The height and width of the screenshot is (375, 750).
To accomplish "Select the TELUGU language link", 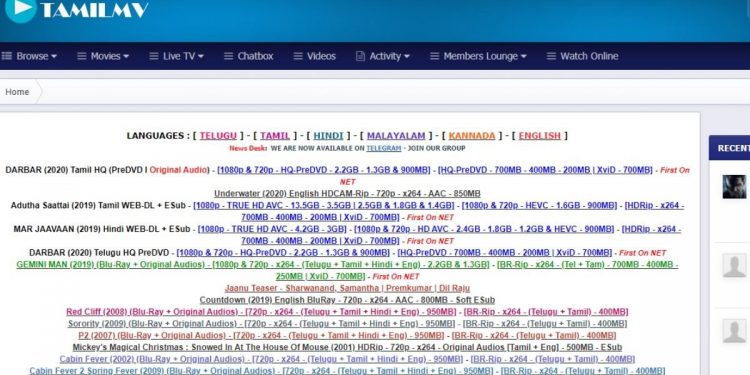I will click(218, 136).
